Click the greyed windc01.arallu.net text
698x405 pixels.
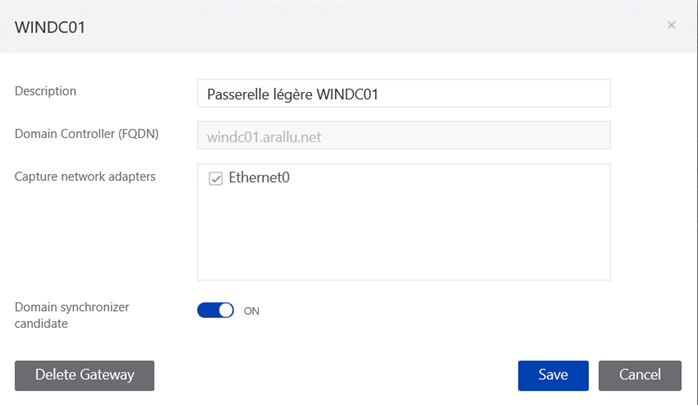coord(264,137)
